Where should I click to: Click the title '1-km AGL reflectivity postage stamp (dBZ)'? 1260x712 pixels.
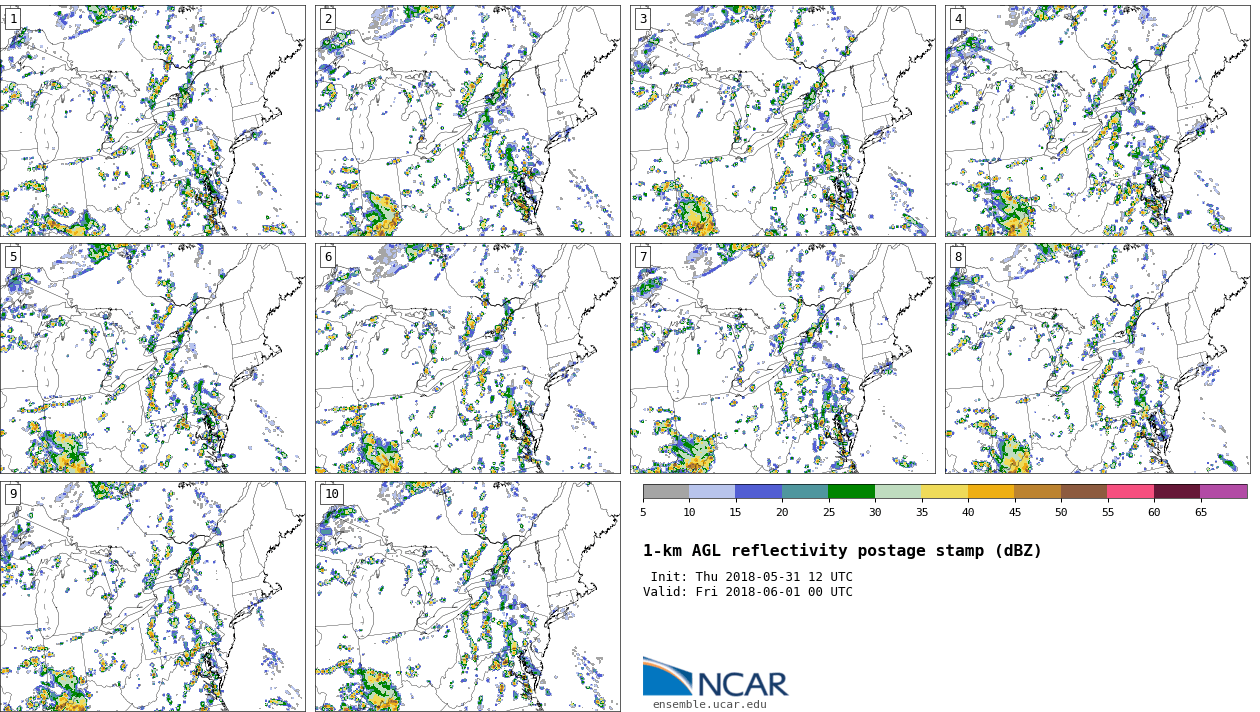(842, 551)
